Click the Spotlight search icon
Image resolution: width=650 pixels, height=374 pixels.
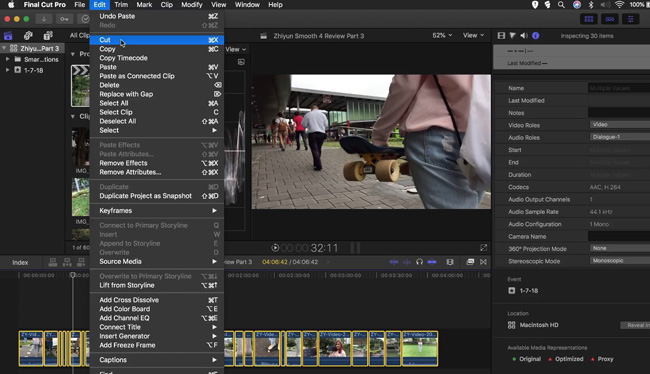point(561,5)
